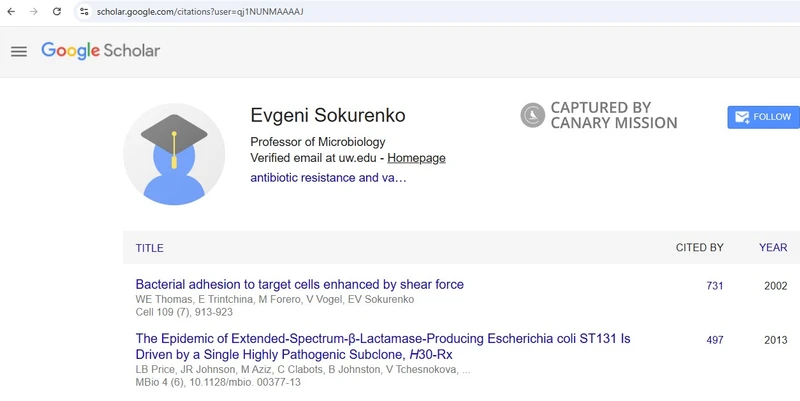Viewport: 800px width, 401px height.
Task: View the 497 citations of the second paper
Action: coord(715,340)
